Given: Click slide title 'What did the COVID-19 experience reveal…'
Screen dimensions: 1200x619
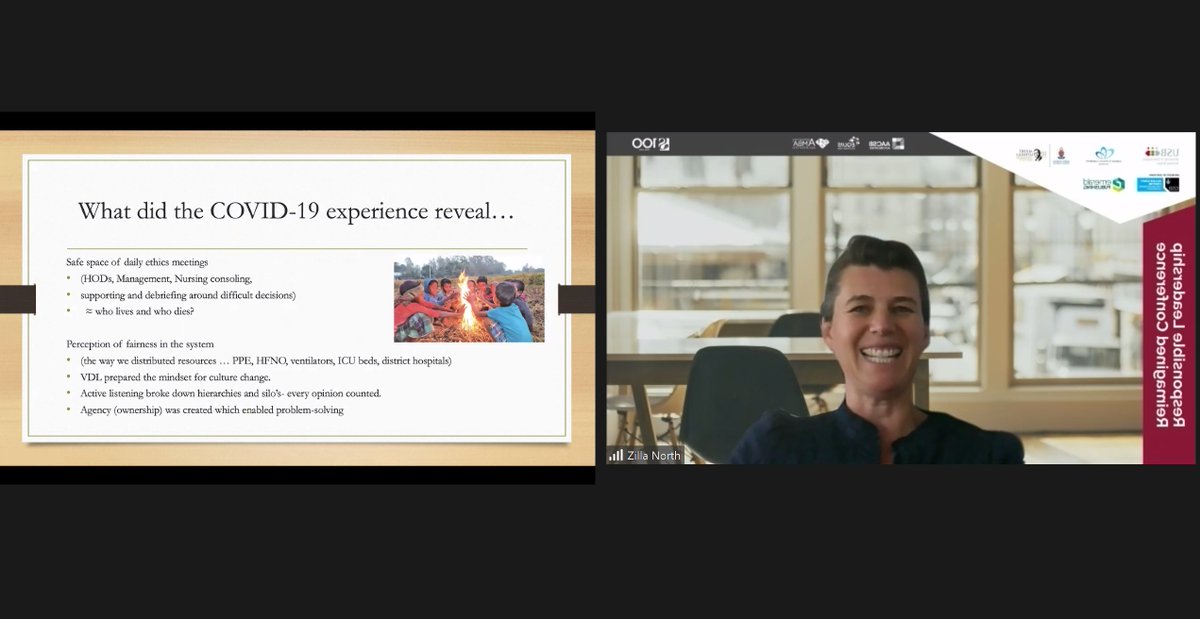Looking at the screenshot, I should point(296,211).
